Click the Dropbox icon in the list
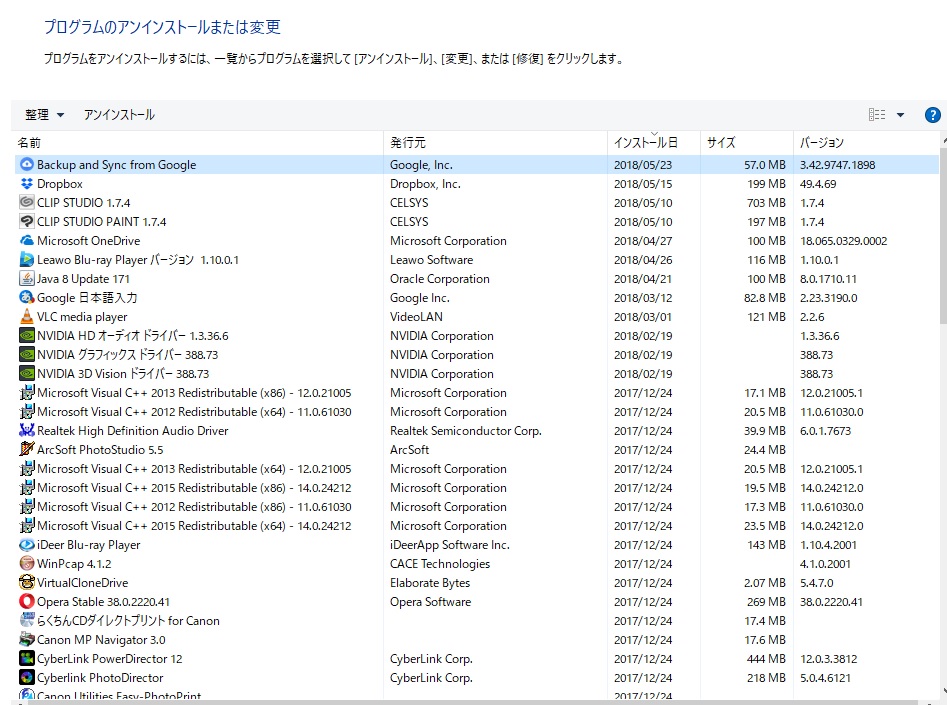The height and width of the screenshot is (705, 947). [x=27, y=184]
